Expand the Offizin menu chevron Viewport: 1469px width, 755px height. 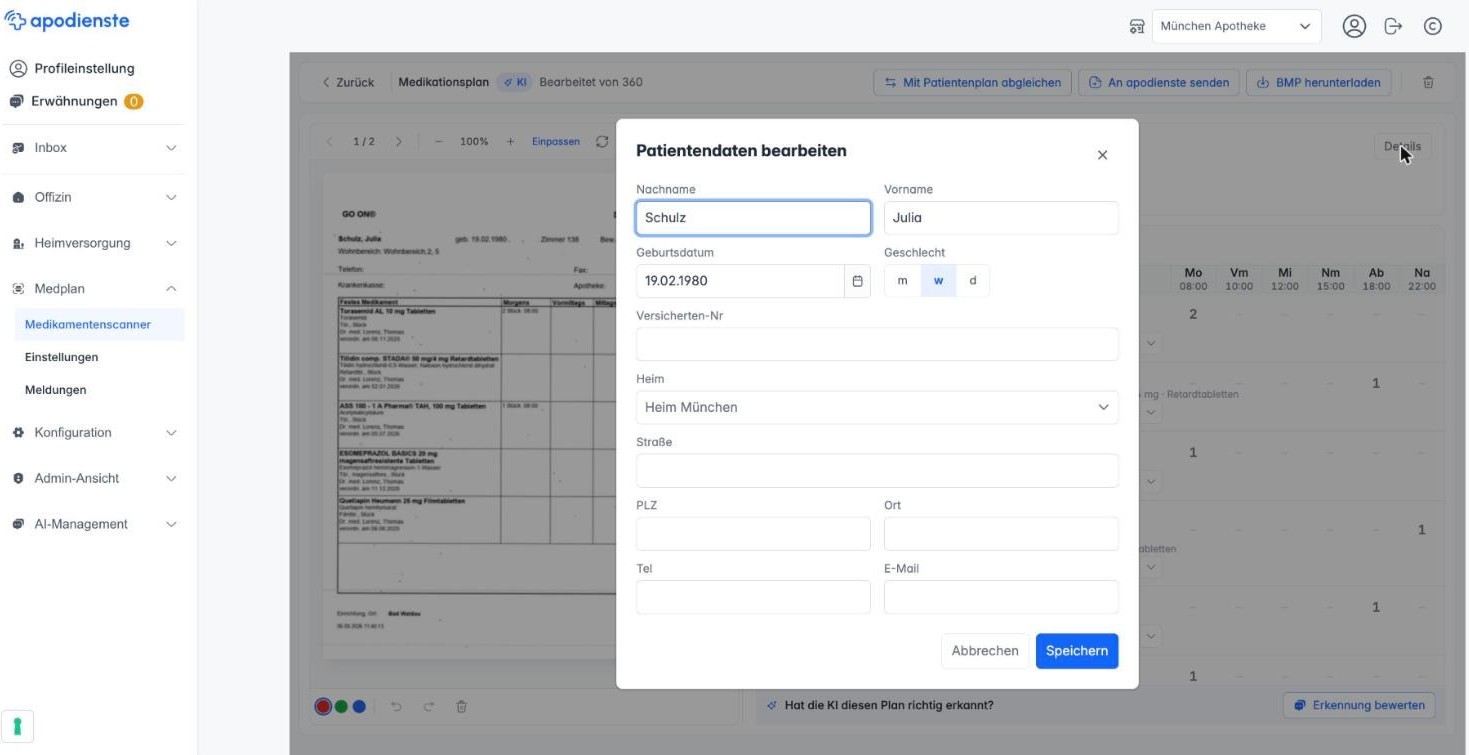pyautogui.click(x=171, y=197)
